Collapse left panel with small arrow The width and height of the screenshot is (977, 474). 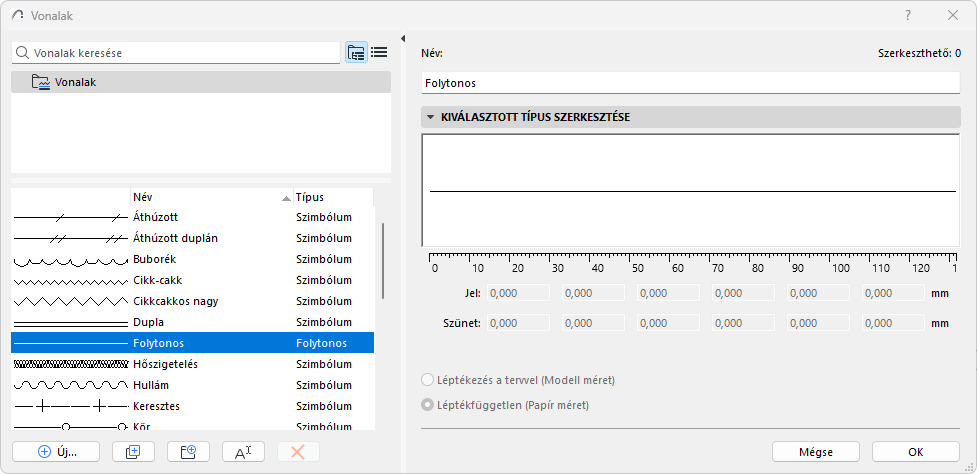[x=403, y=39]
